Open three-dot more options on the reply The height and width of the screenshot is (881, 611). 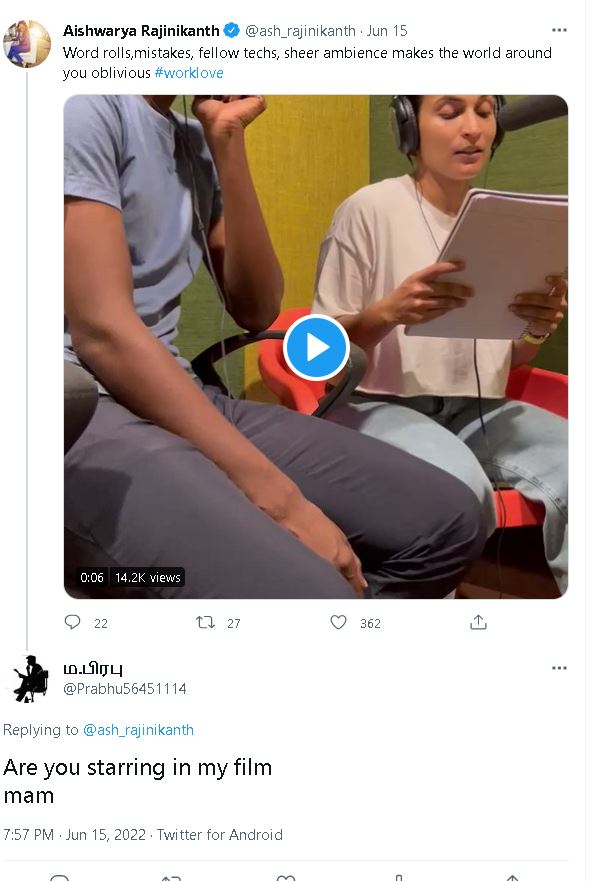559,668
